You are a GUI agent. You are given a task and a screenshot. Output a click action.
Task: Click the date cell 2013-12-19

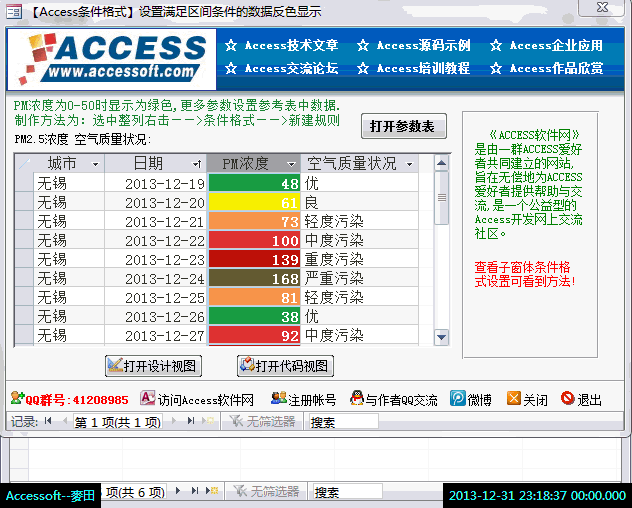pyautogui.click(x=156, y=183)
